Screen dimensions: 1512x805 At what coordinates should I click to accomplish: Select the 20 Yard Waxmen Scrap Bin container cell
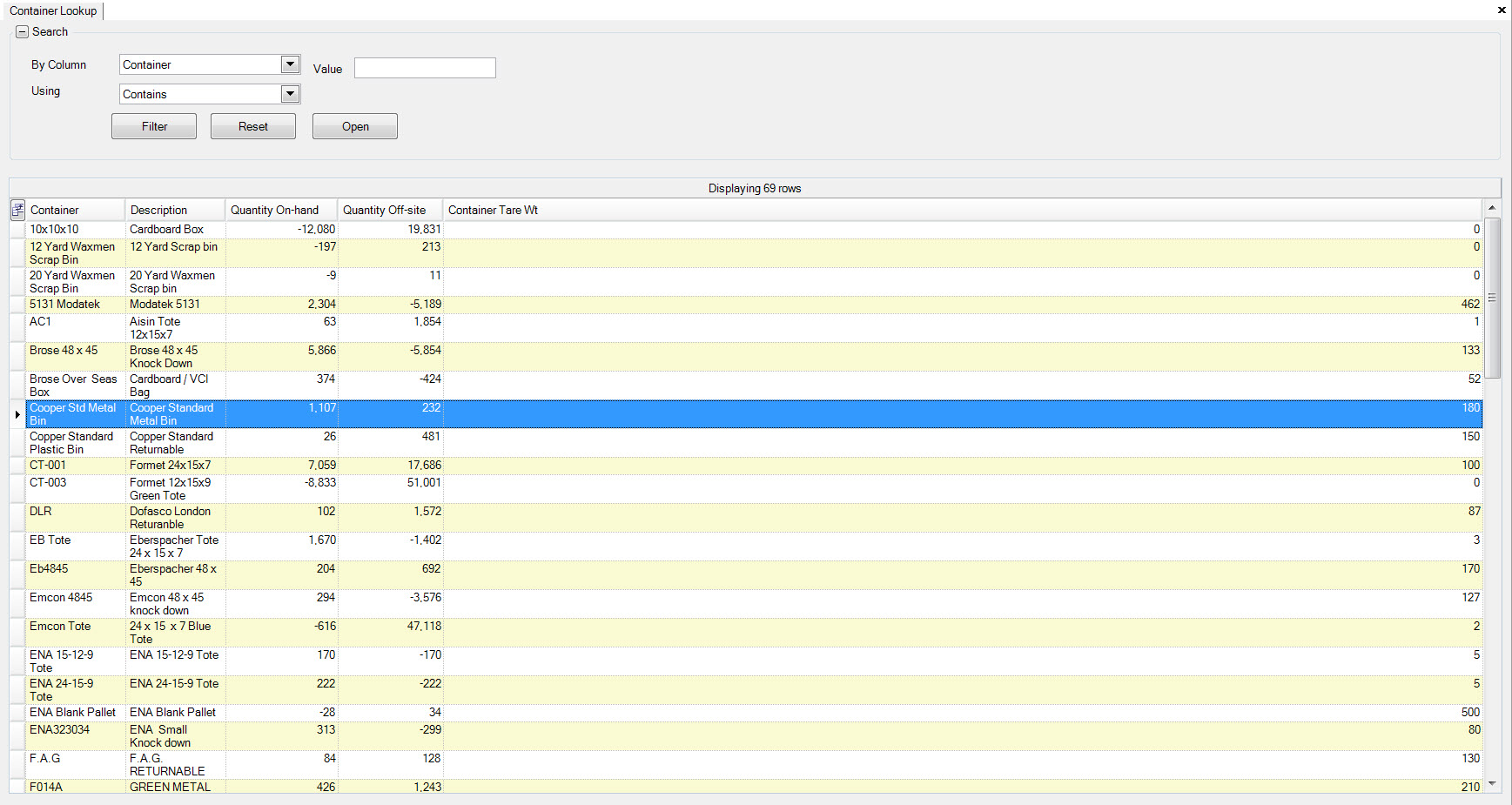click(x=76, y=282)
